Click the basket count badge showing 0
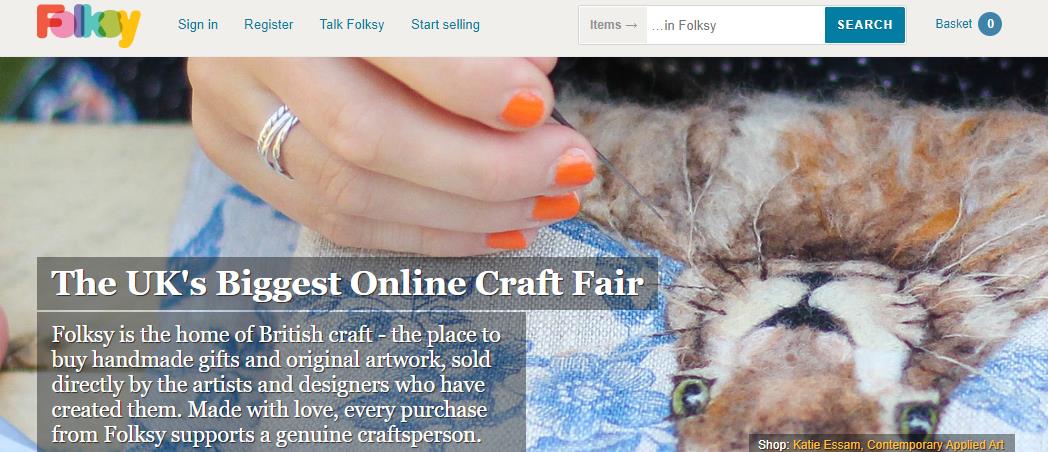This screenshot has height=452, width=1048. [x=990, y=24]
